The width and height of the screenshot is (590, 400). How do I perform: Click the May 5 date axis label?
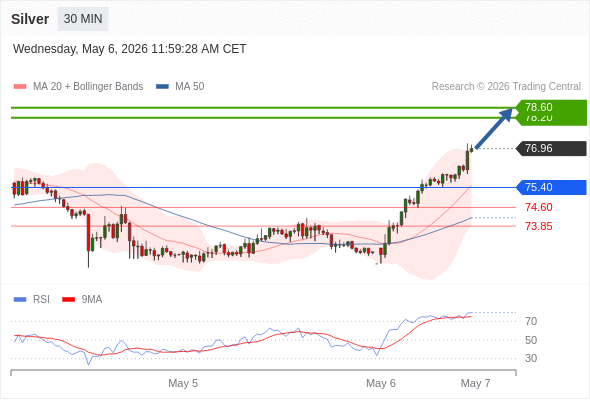(x=183, y=383)
